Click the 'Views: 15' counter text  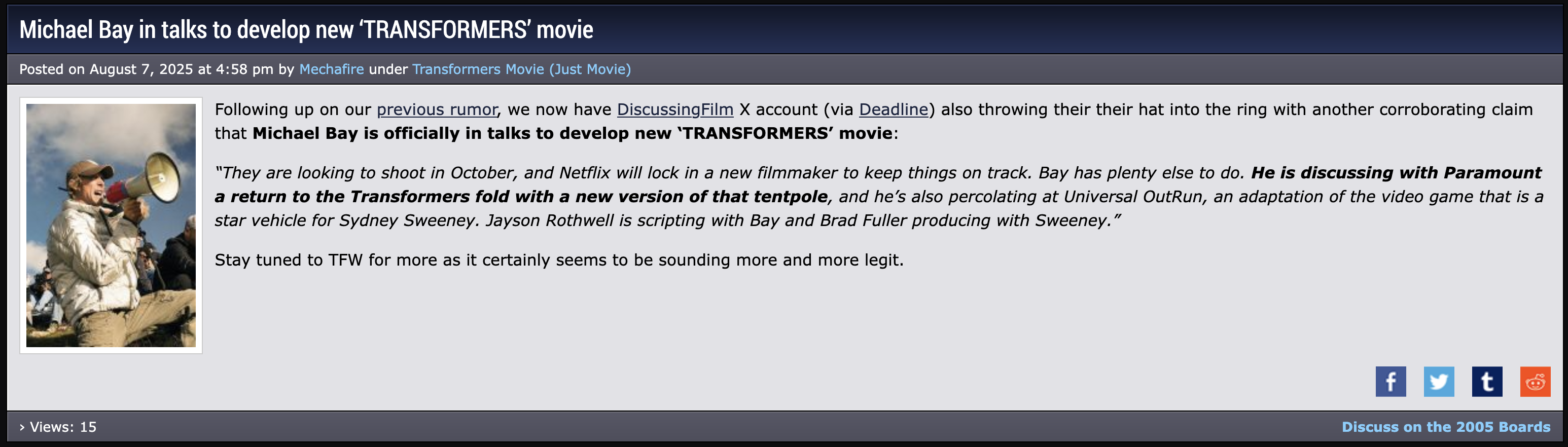click(63, 427)
